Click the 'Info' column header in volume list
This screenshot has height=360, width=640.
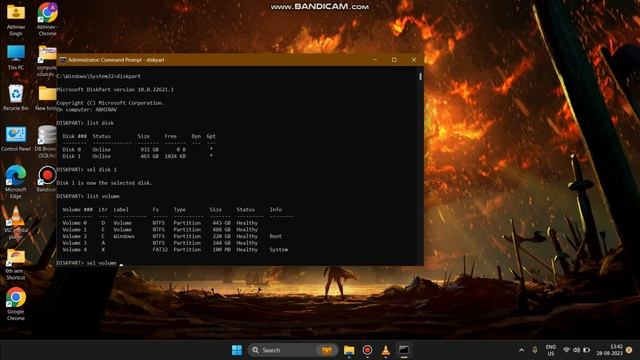pos(276,209)
